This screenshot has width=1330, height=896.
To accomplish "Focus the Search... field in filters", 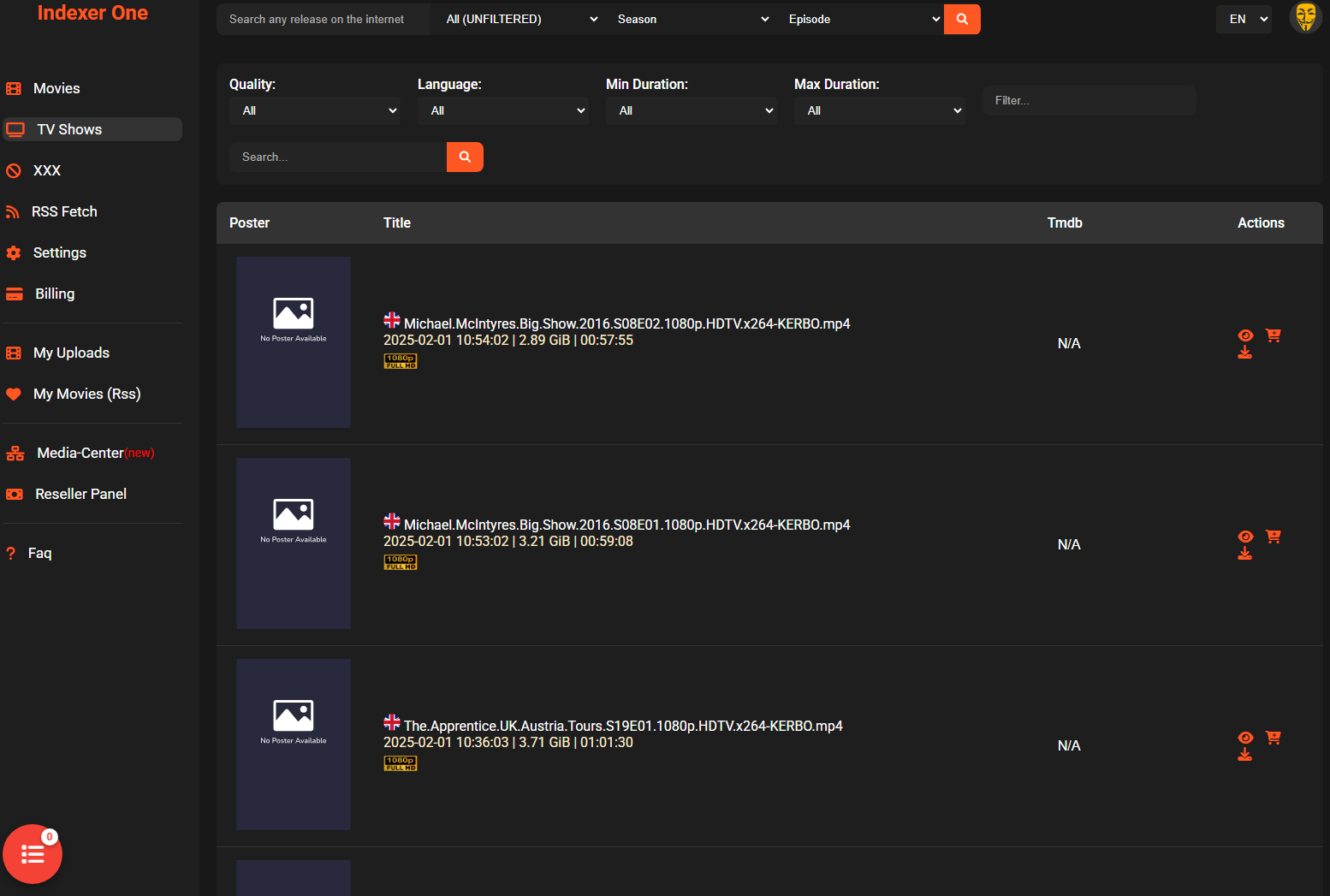I will [x=338, y=157].
